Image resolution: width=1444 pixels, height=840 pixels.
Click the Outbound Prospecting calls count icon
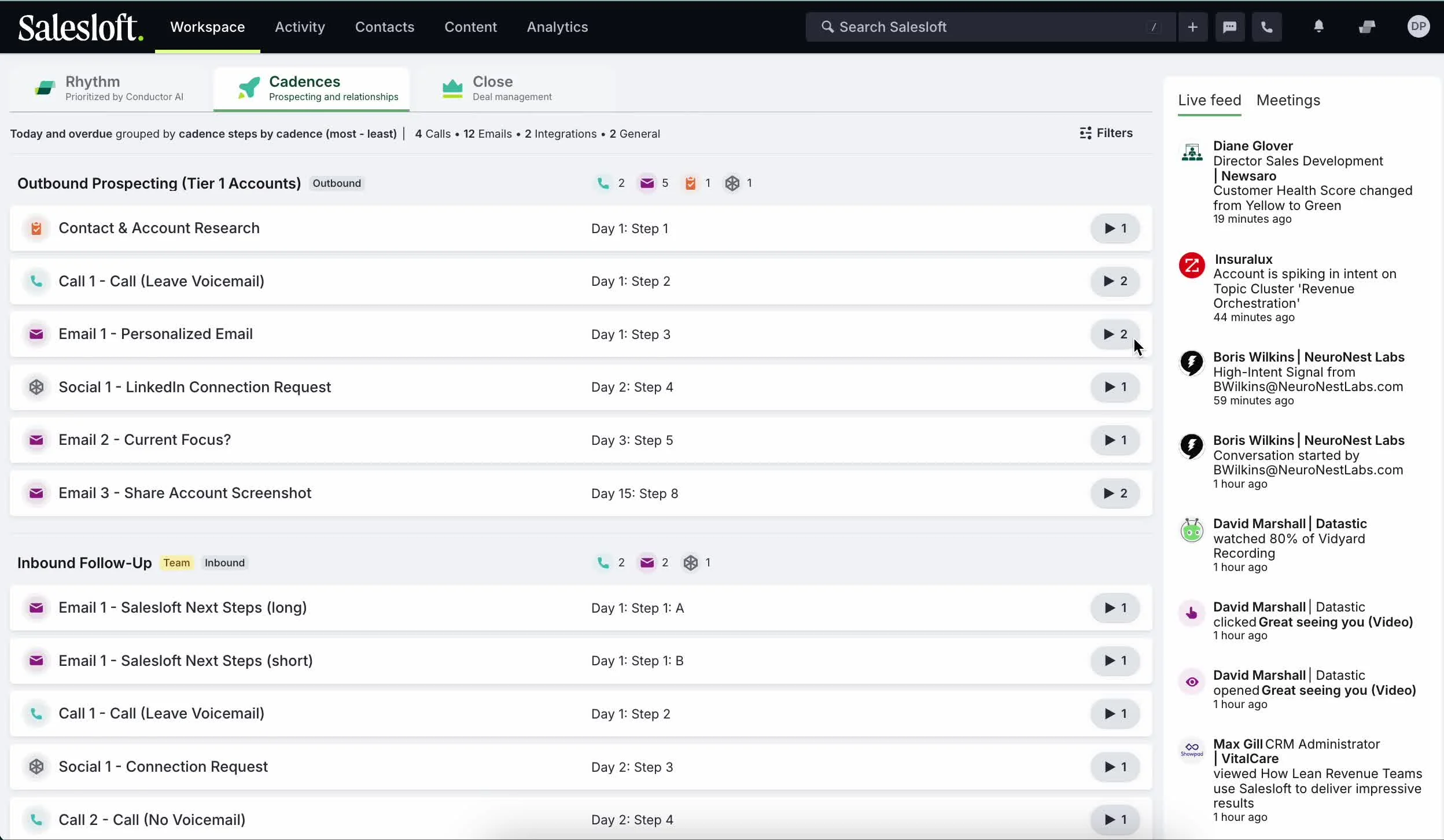click(x=603, y=183)
